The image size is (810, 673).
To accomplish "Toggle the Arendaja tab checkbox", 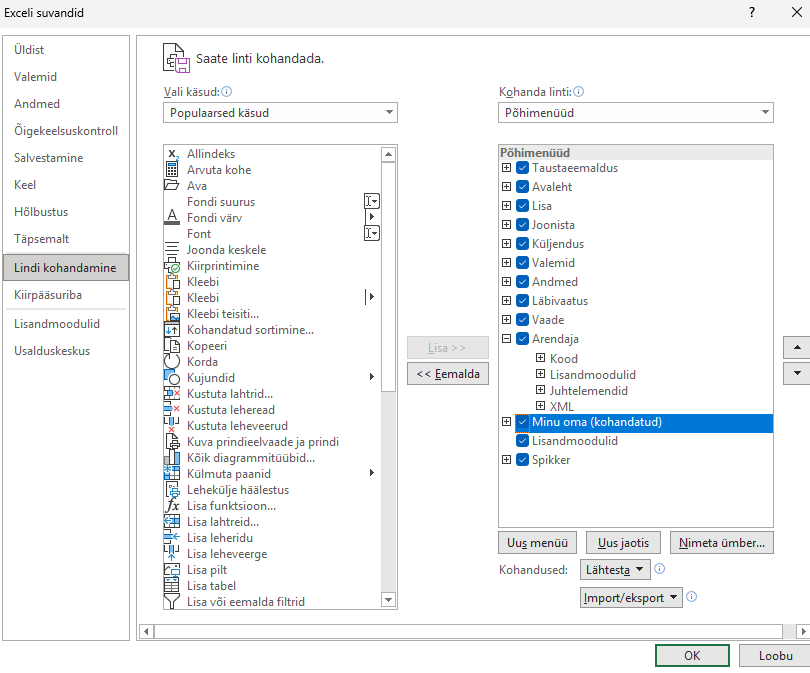I will [523, 339].
